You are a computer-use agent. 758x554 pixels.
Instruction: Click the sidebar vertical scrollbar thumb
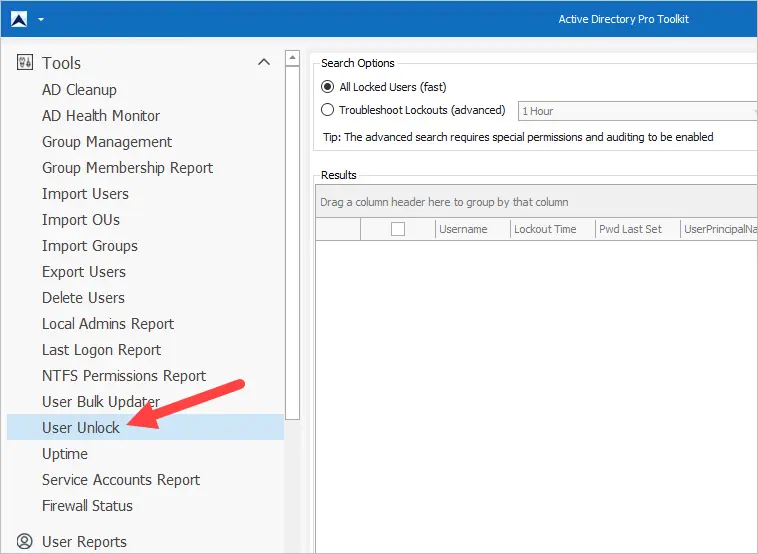click(x=292, y=243)
